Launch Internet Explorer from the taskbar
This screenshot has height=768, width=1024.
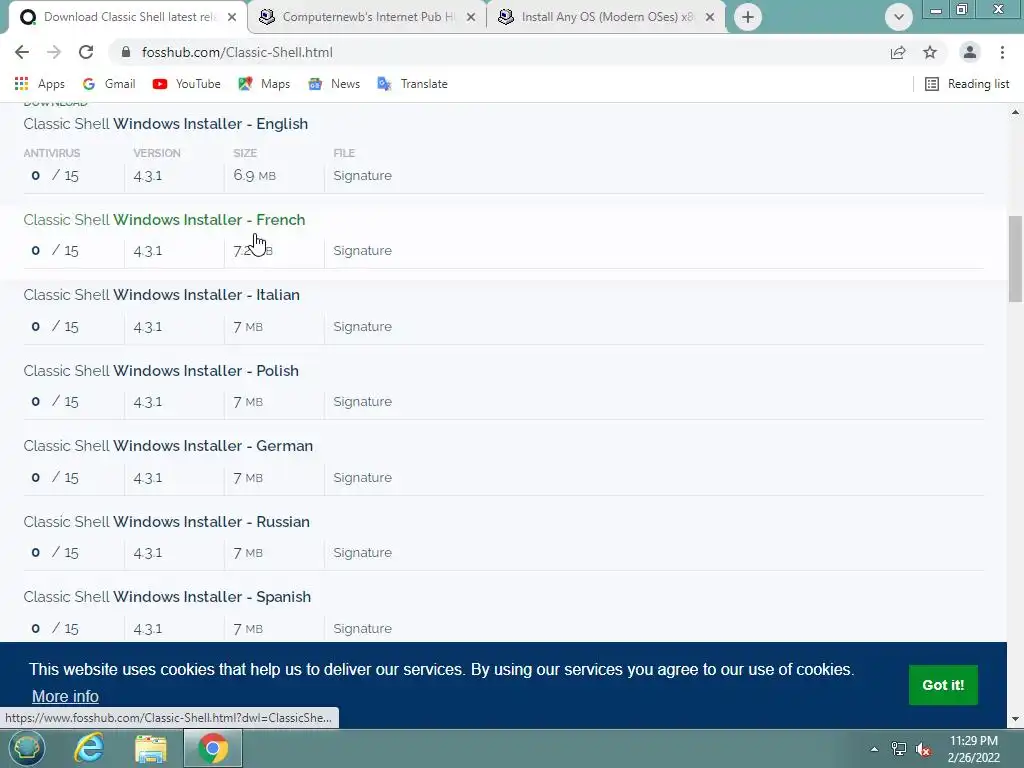88,748
